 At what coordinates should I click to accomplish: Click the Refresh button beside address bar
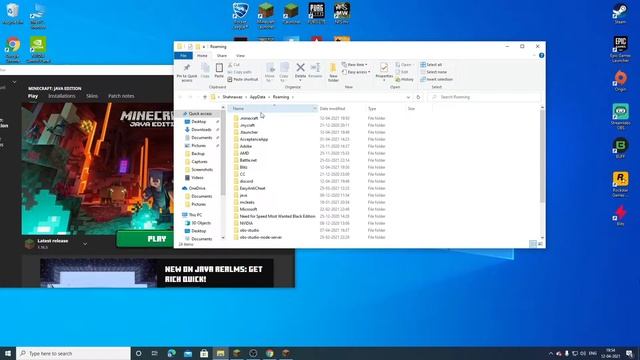pos(418,97)
